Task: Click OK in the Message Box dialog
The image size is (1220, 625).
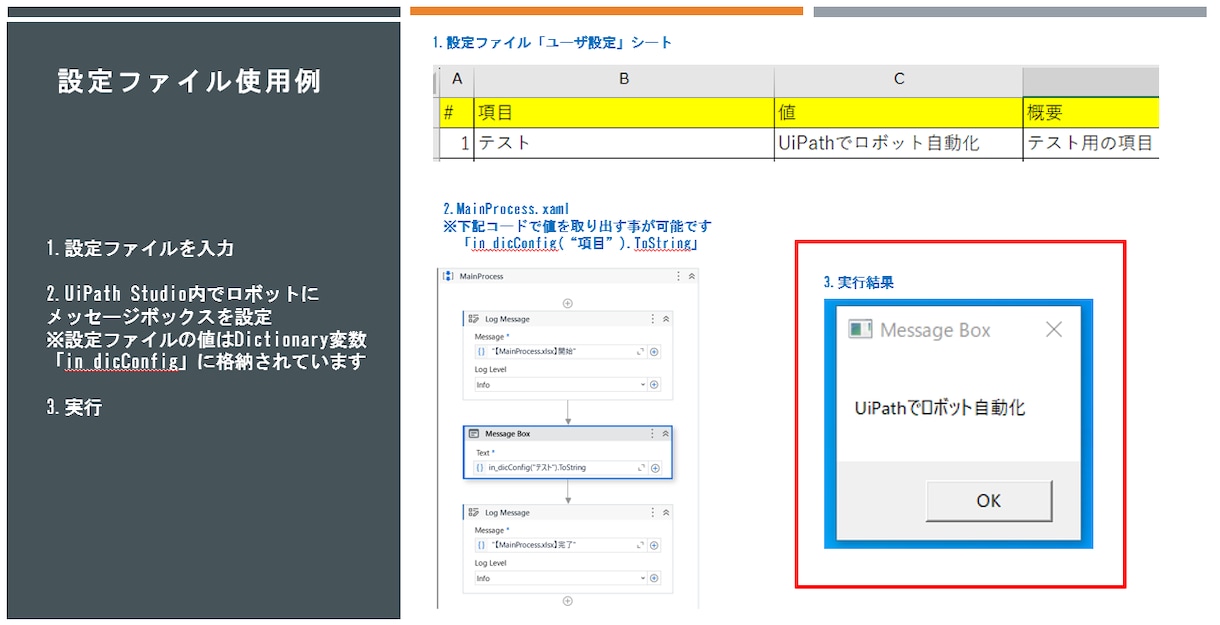Action: (988, 501)
